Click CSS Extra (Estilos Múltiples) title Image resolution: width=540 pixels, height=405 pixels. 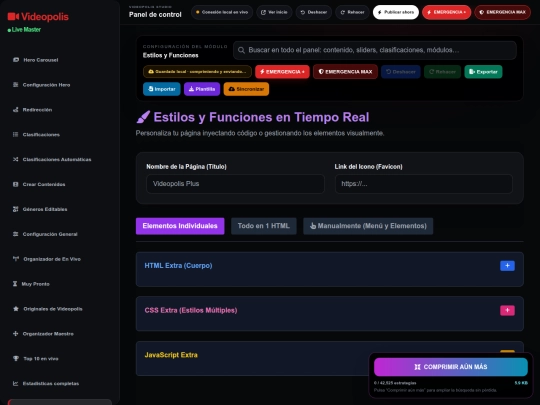[x=191, y=310]
